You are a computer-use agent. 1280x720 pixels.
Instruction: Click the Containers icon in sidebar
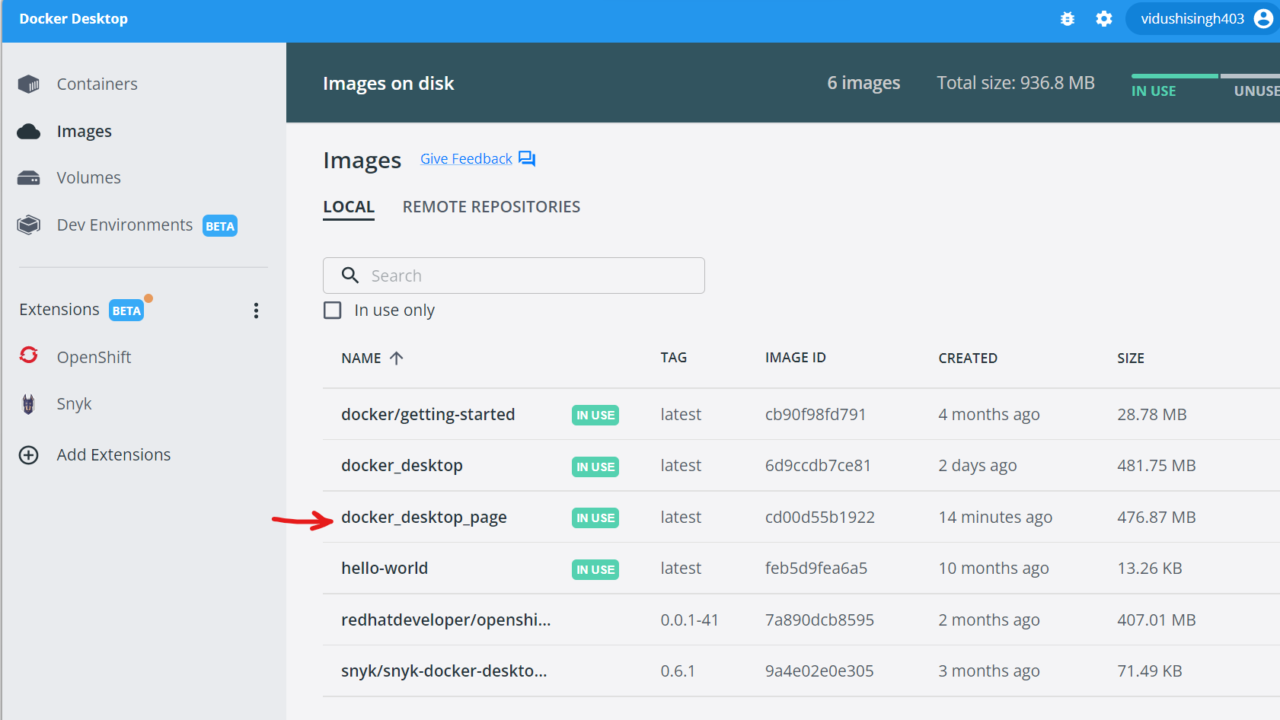point(29,84)
